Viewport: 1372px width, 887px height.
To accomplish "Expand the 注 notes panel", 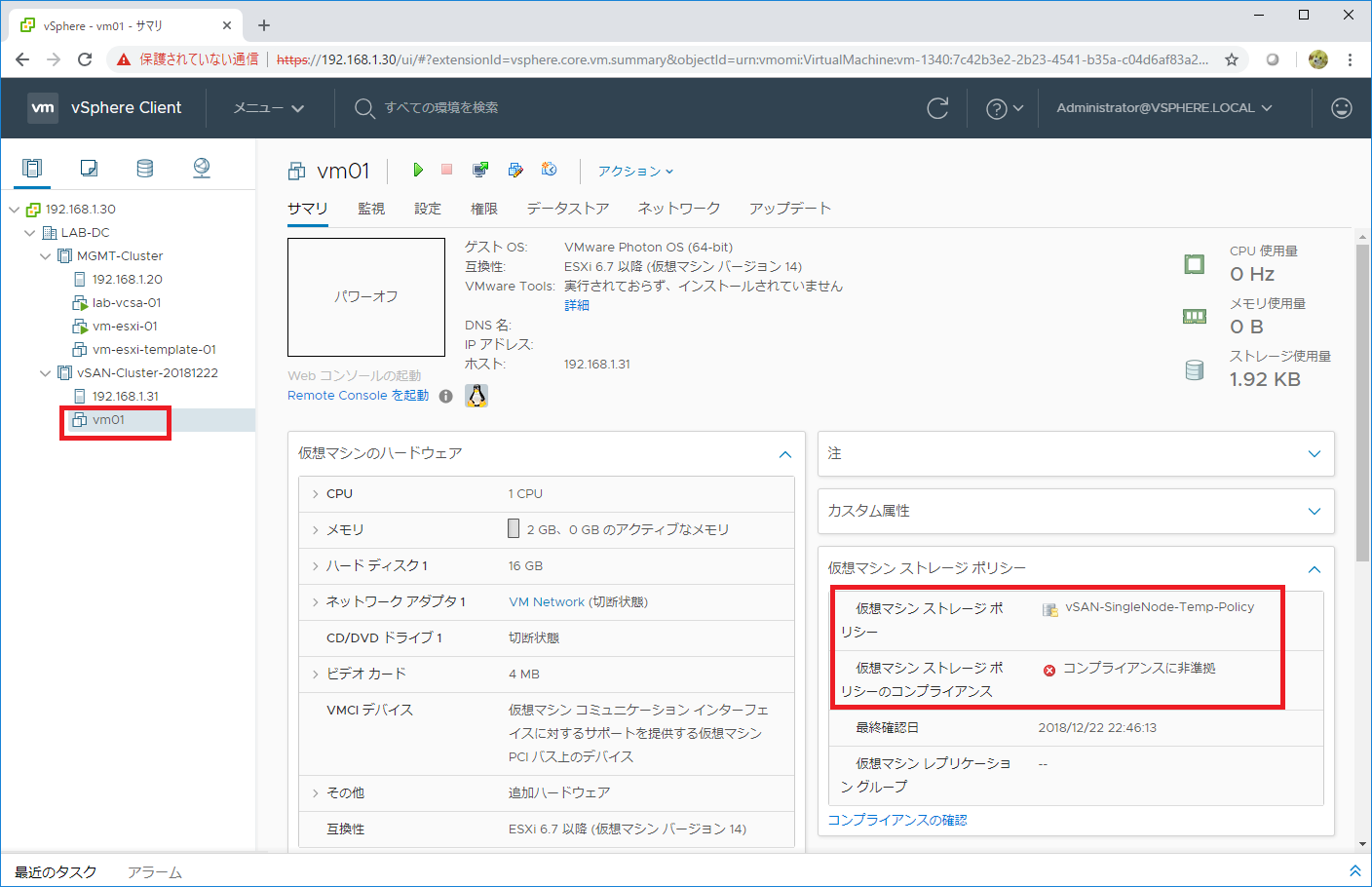I will pyautogui.click(x=1315, y=454).
